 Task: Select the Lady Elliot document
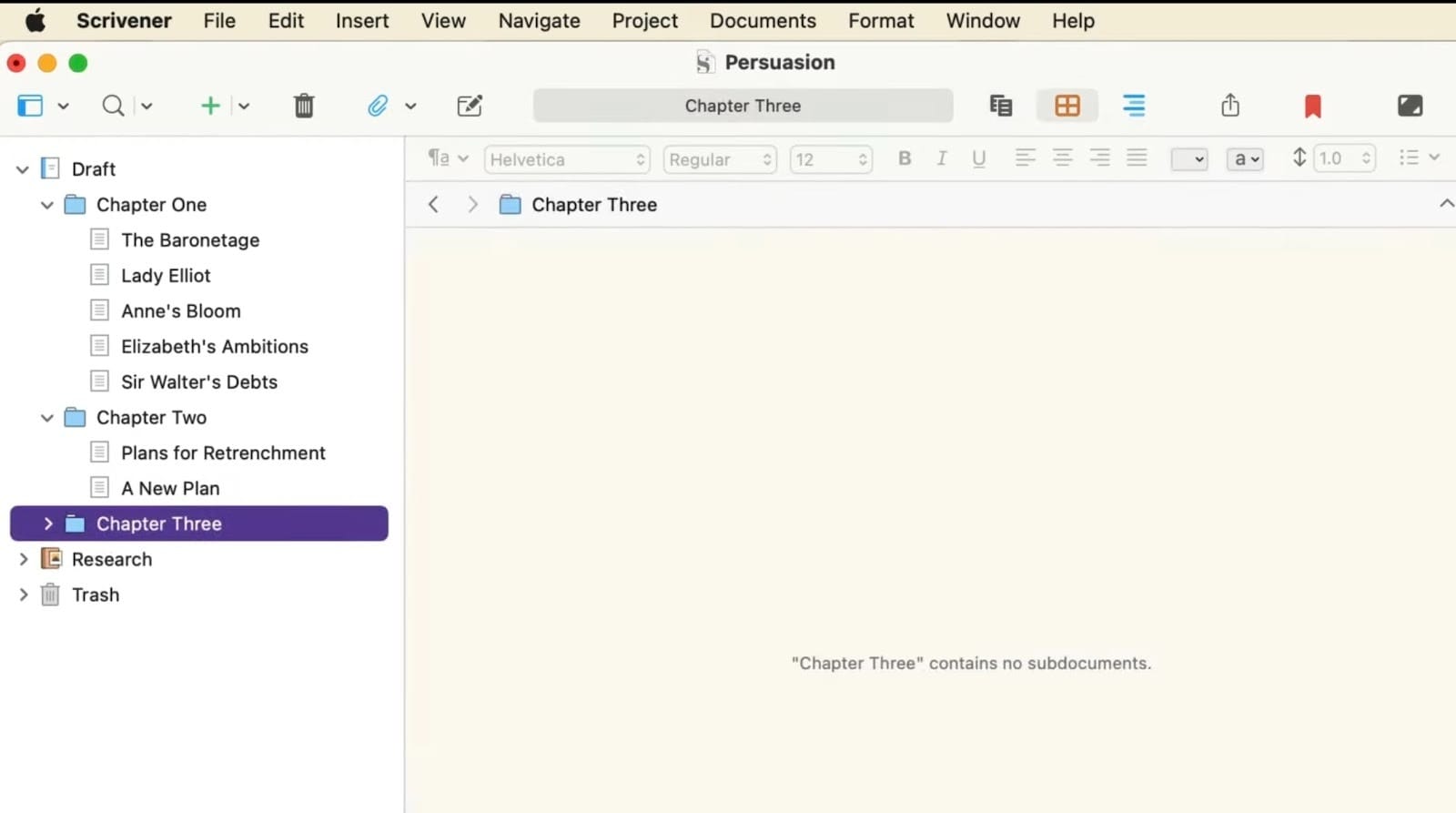pyautogui.click(x=166, y=276)
